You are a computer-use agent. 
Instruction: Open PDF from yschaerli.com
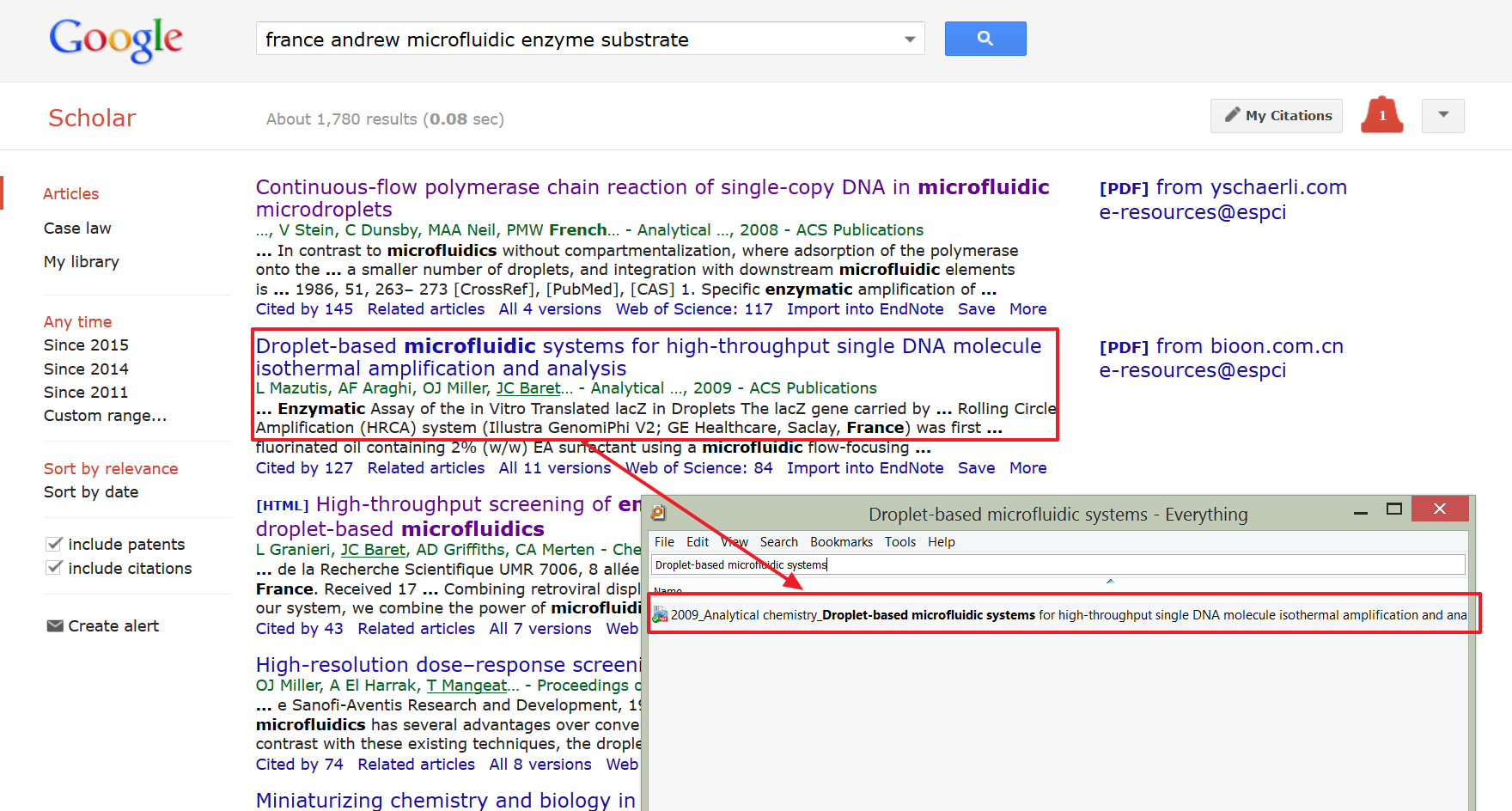coord(1223,187)
